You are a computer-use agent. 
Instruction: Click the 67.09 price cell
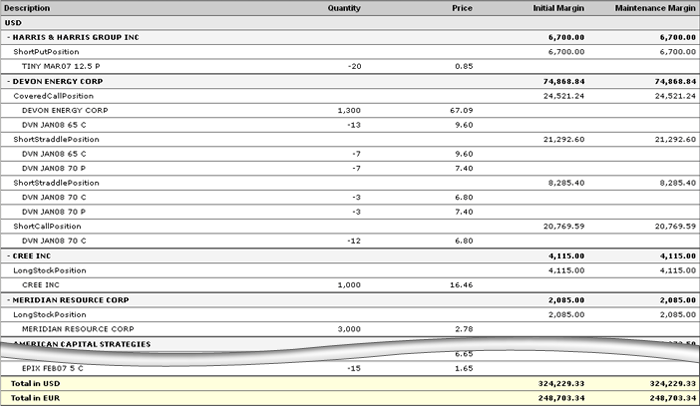tap(462, 110)
